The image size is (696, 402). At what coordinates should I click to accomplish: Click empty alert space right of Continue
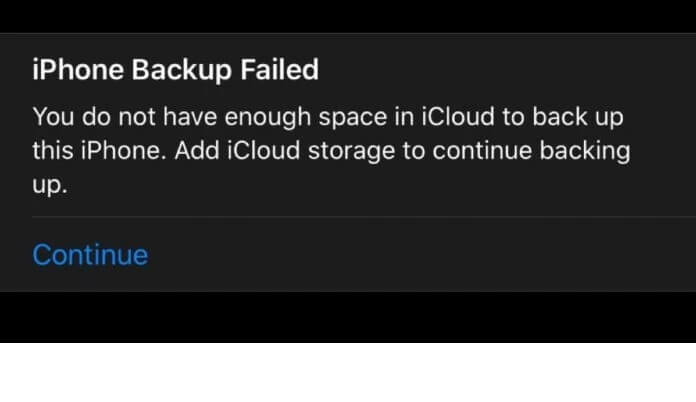click(420, 255)
